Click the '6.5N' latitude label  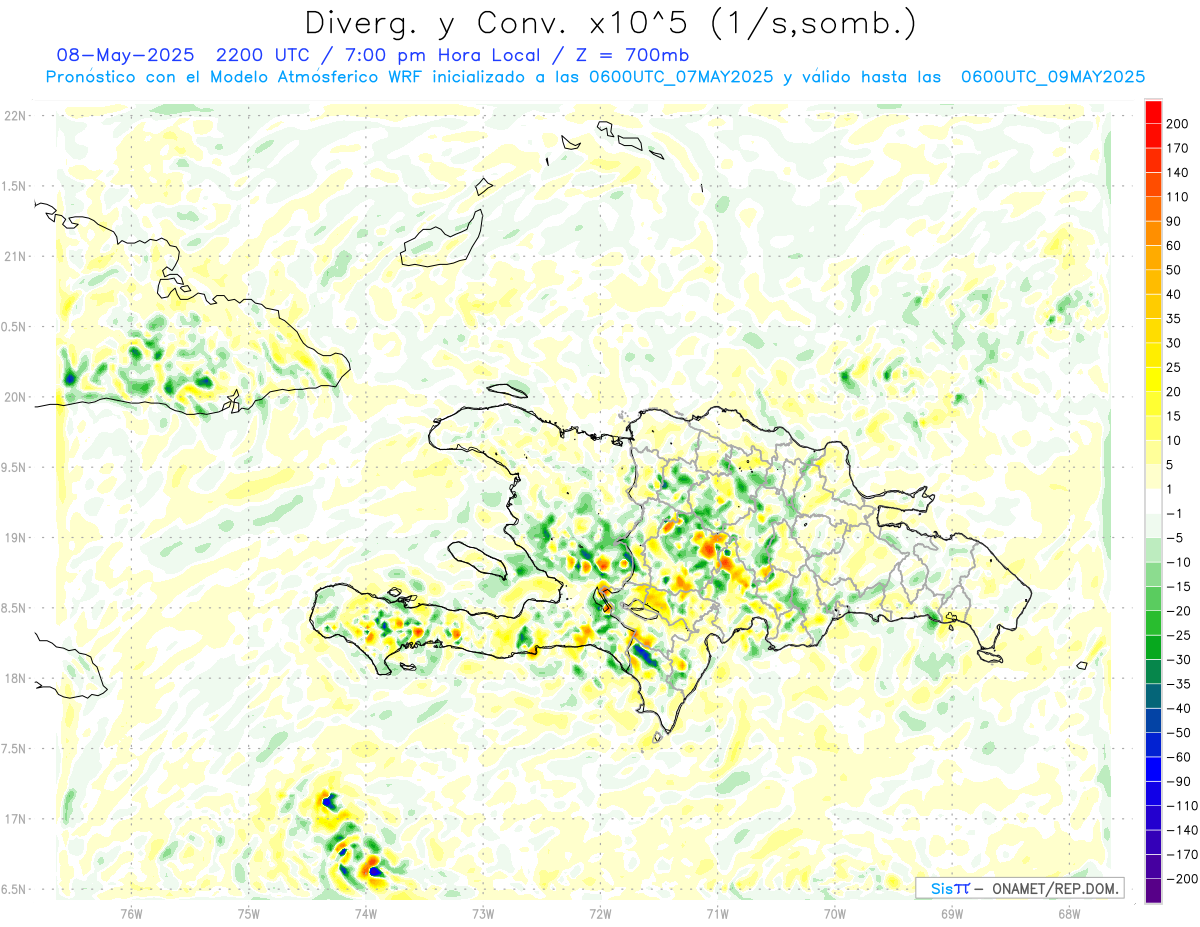14,889
